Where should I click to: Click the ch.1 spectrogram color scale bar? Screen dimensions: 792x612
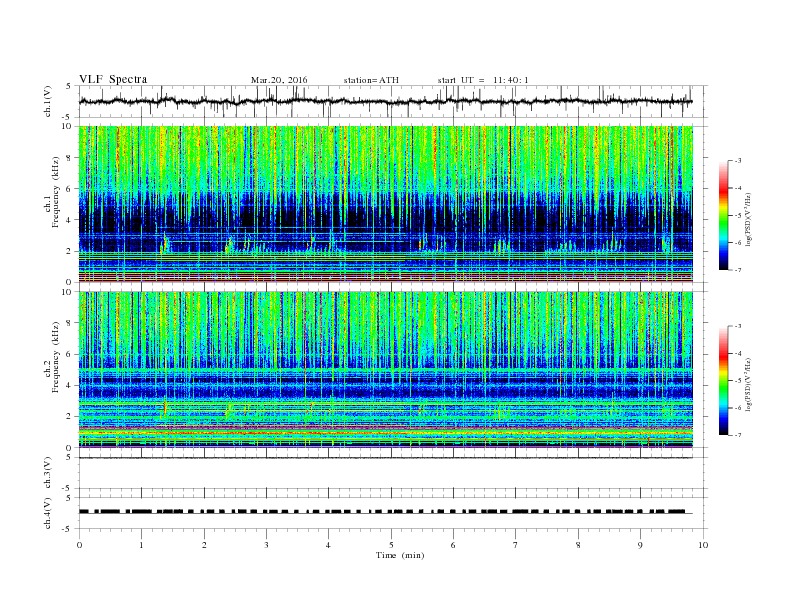coord(723,215)
